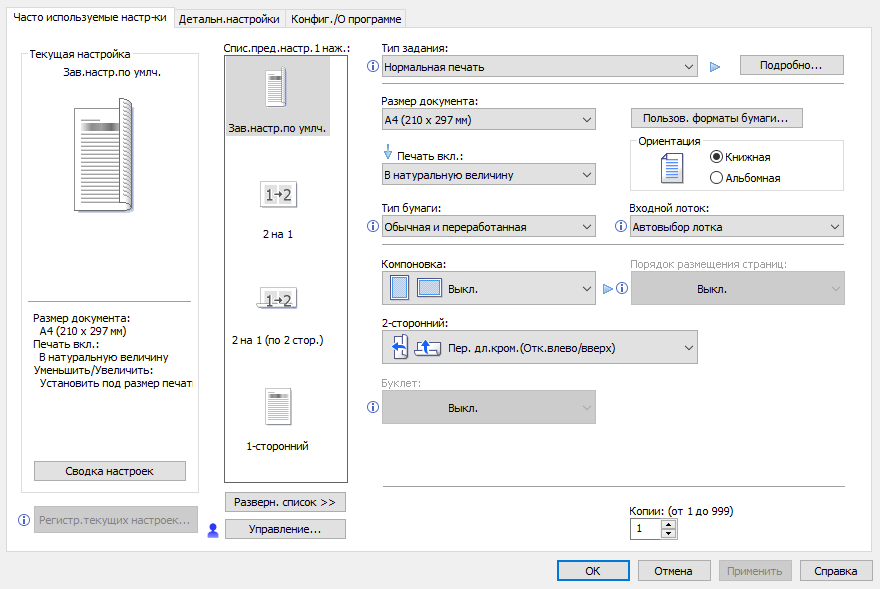Click the Копии number input field
Screen dimensions: 880x589
click(x=645, y=528)
